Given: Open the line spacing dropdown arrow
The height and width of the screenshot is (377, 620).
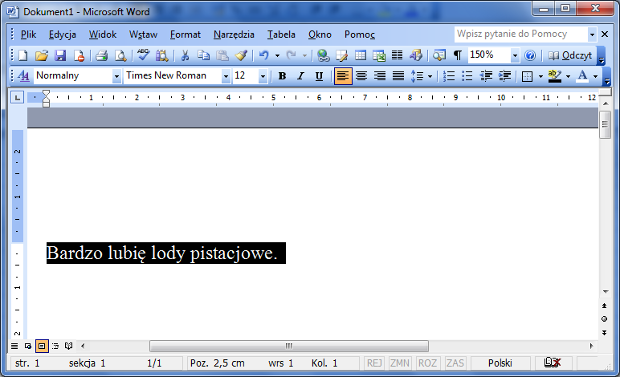Looking at the screenshot, I should (430, 76).
